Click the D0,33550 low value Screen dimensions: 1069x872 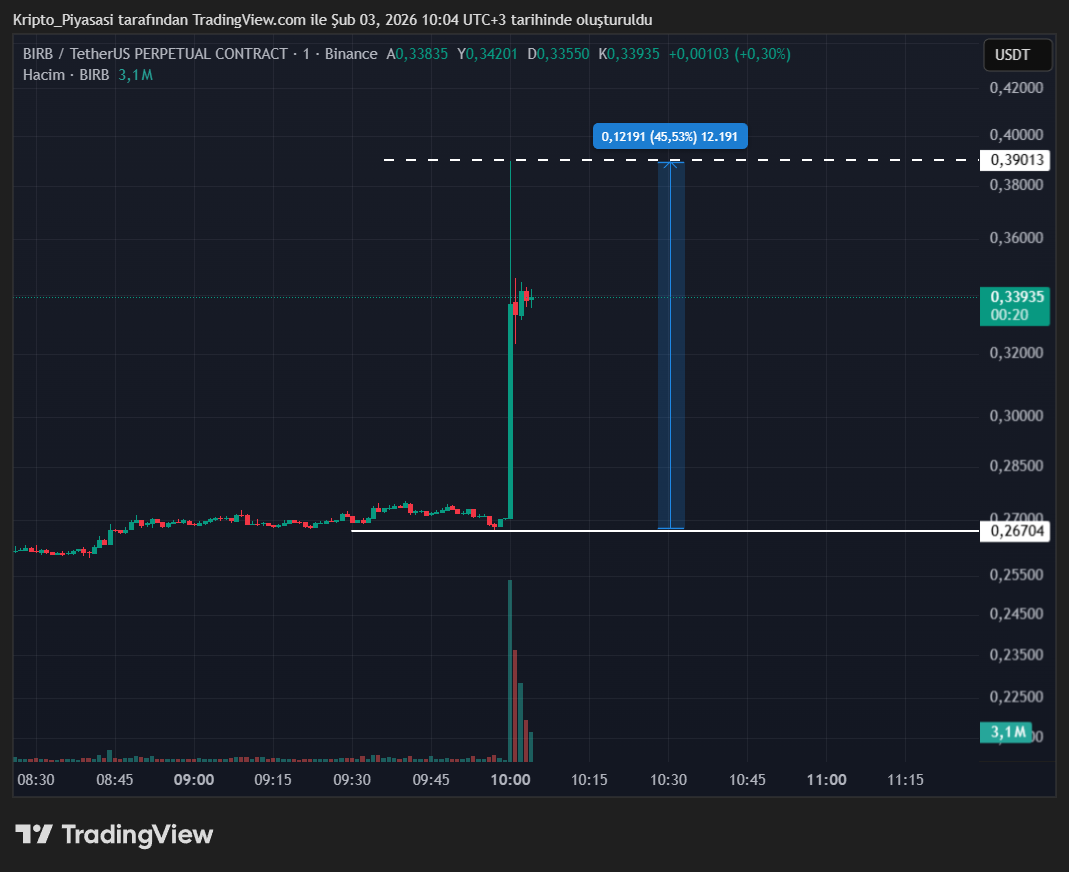coord(558,54)
